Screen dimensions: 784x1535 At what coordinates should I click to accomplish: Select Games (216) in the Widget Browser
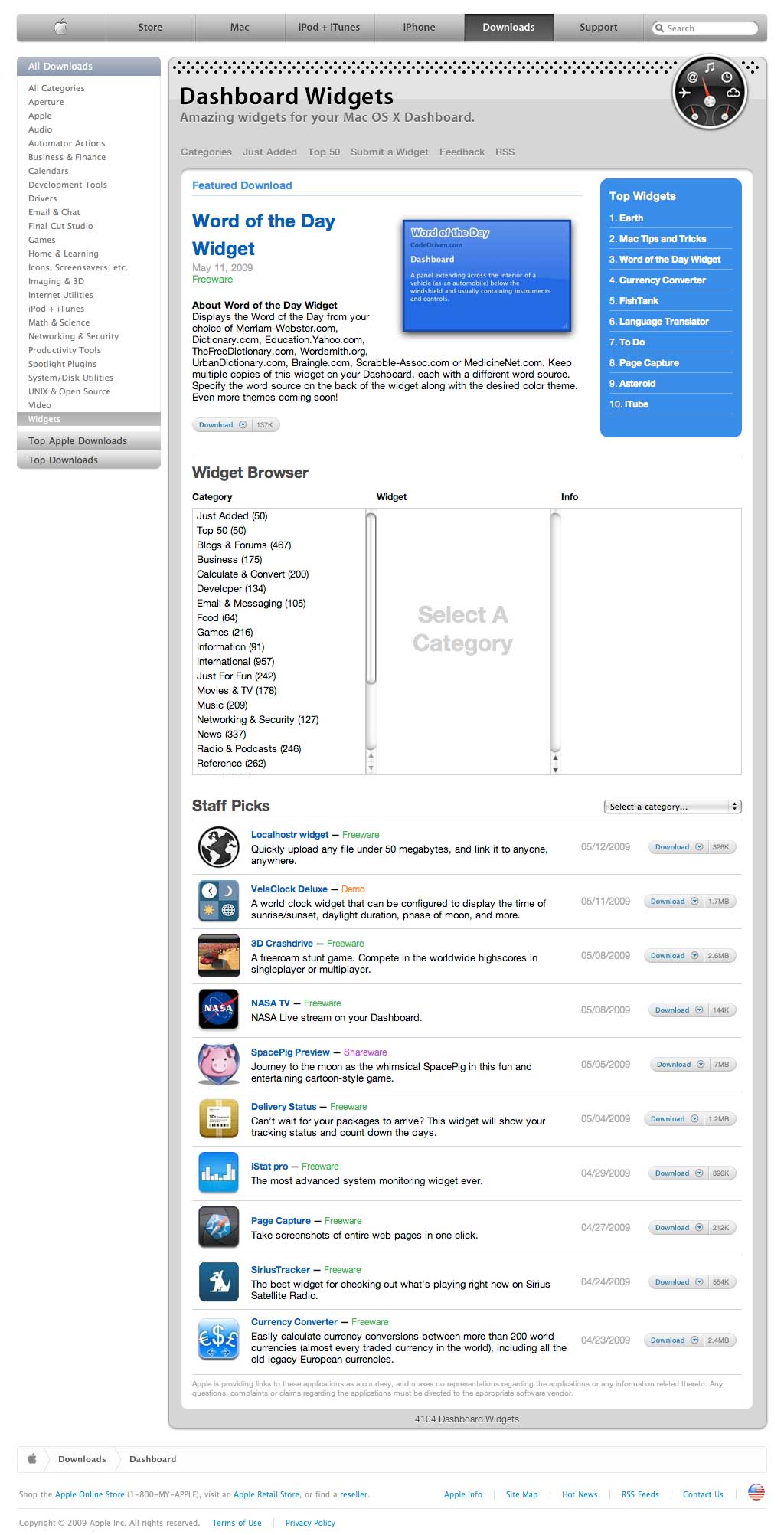224,633
